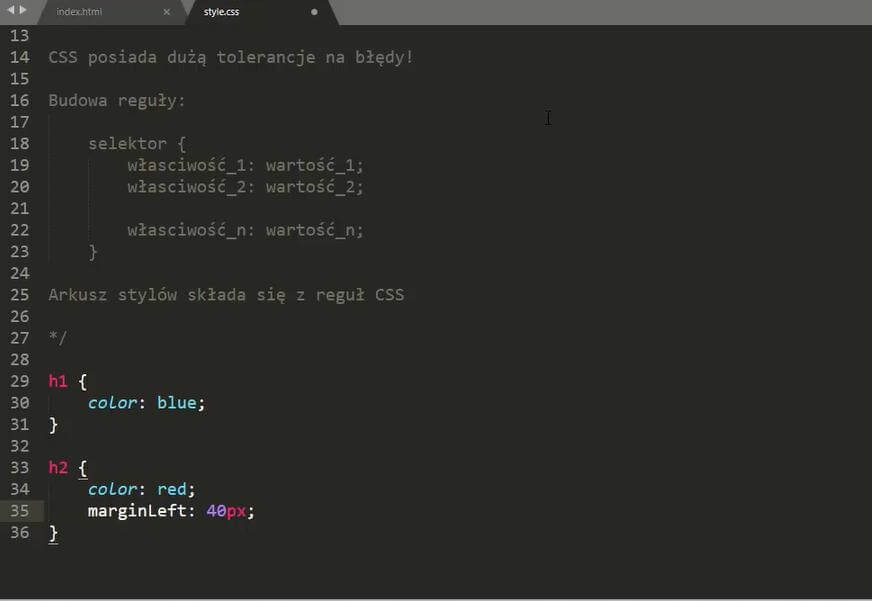This screenshot has height=601, width=872.
Task: Click the word selektor in the comment
Action: (127, 143)
